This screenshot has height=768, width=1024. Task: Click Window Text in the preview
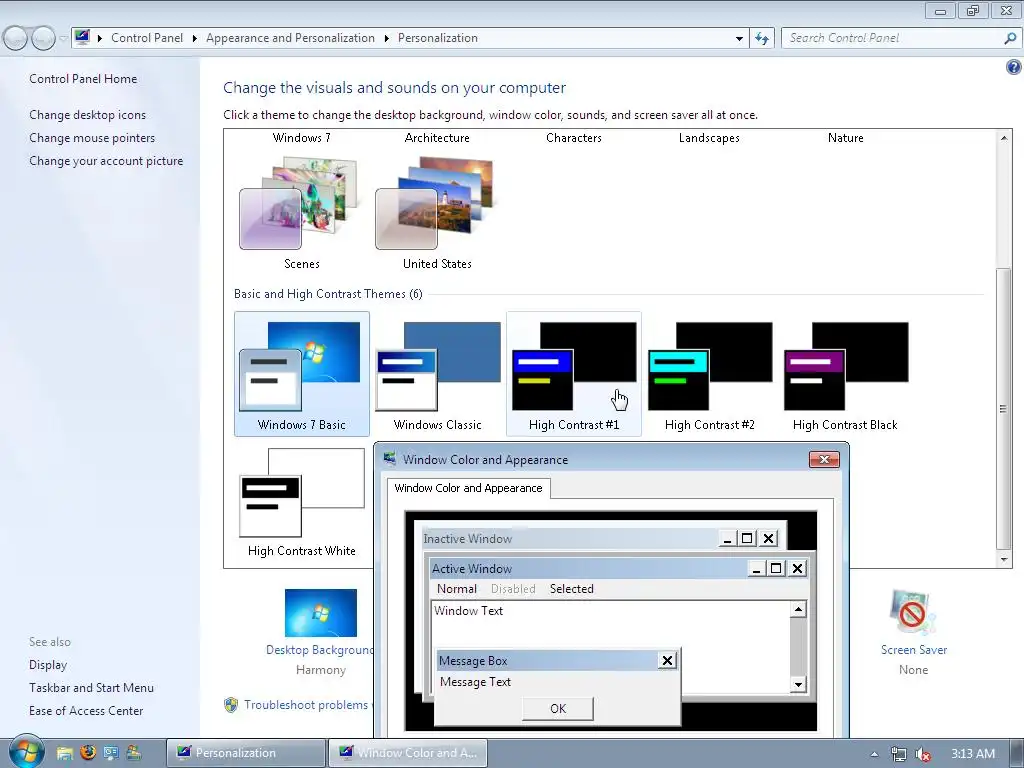point(468,611)
